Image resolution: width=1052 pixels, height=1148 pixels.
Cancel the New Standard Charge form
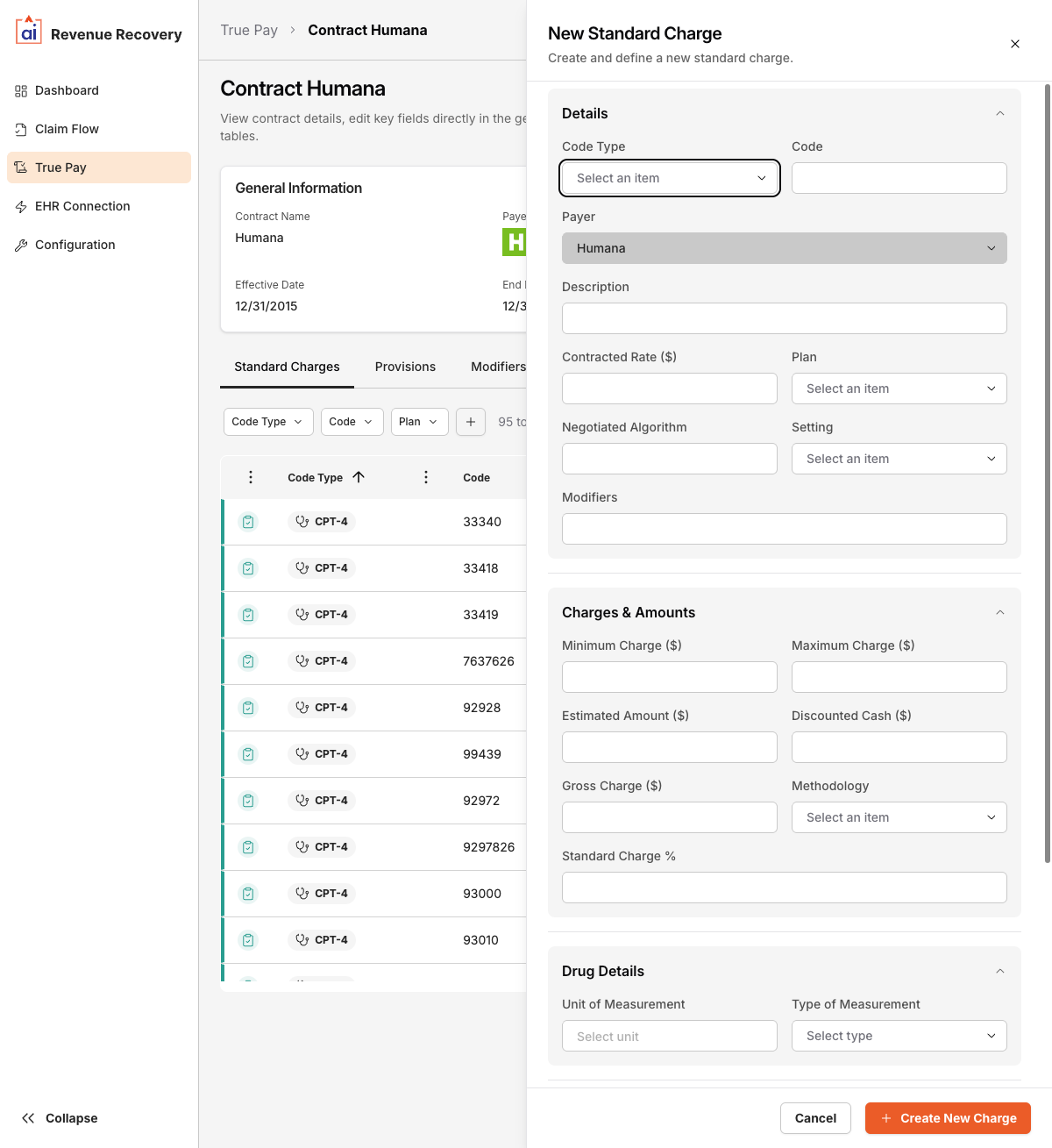click(x=815, y=1118)
